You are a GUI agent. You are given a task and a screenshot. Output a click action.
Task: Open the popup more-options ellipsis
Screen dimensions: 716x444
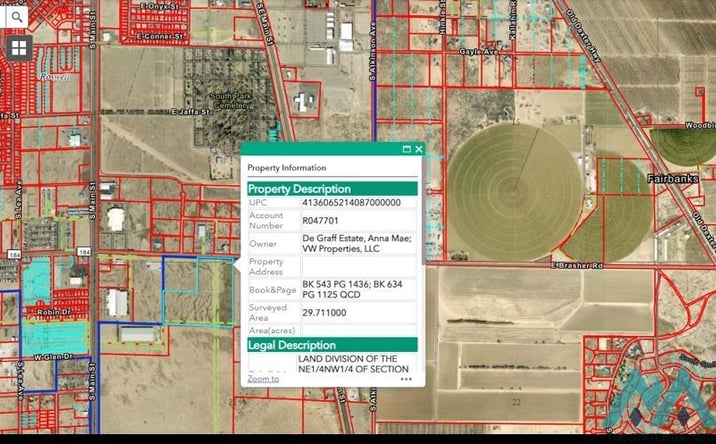coord(406,379)
